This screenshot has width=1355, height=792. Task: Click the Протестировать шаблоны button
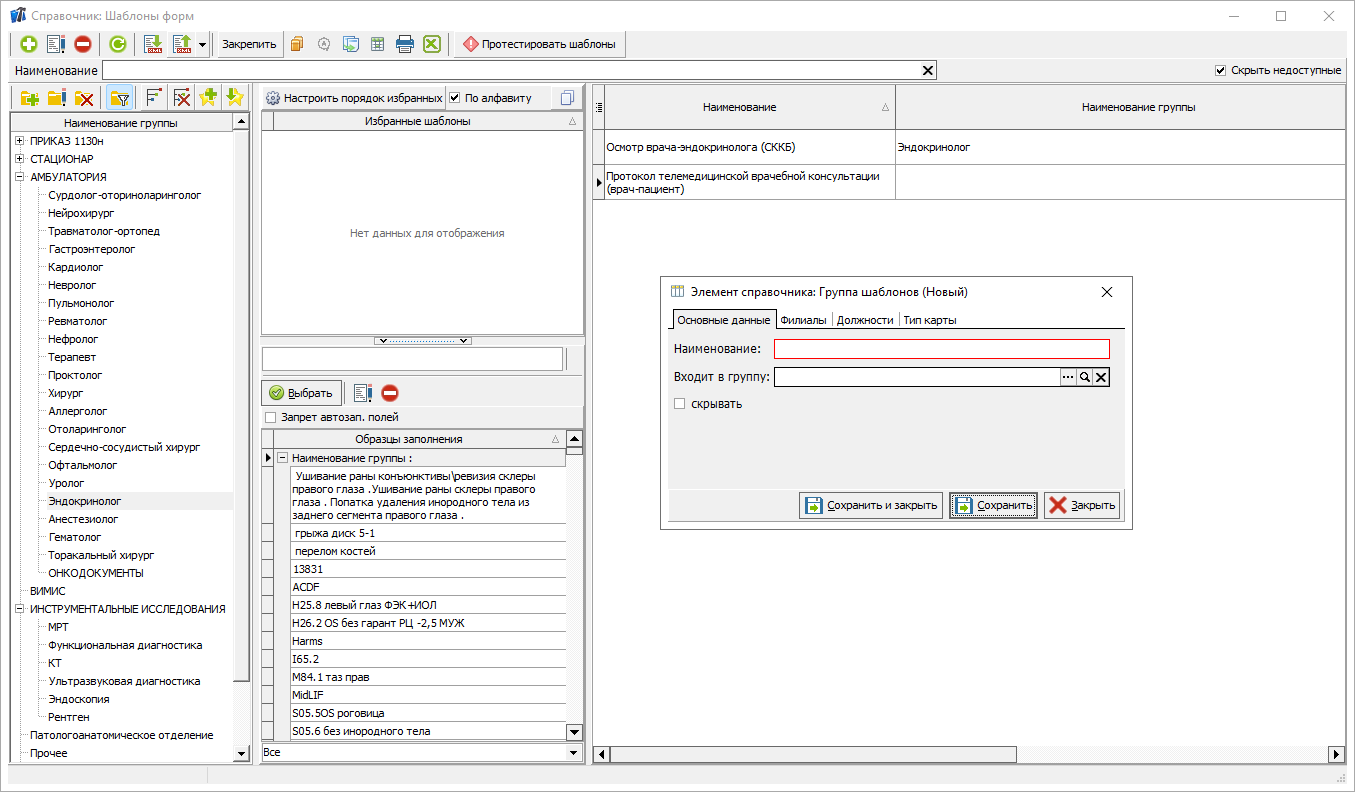(x=540, y=44)
